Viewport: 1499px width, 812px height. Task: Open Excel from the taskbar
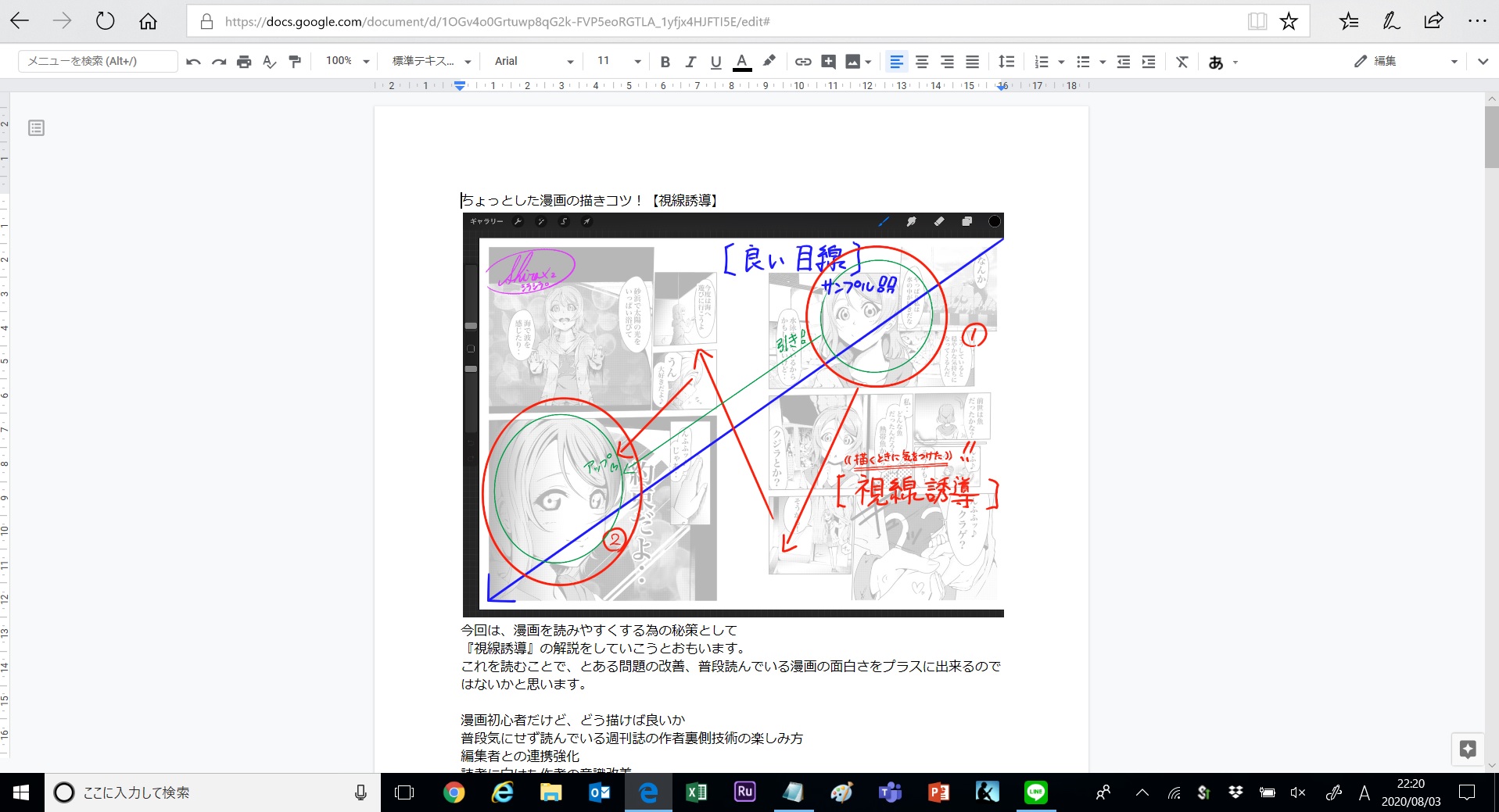pos(696,792)
